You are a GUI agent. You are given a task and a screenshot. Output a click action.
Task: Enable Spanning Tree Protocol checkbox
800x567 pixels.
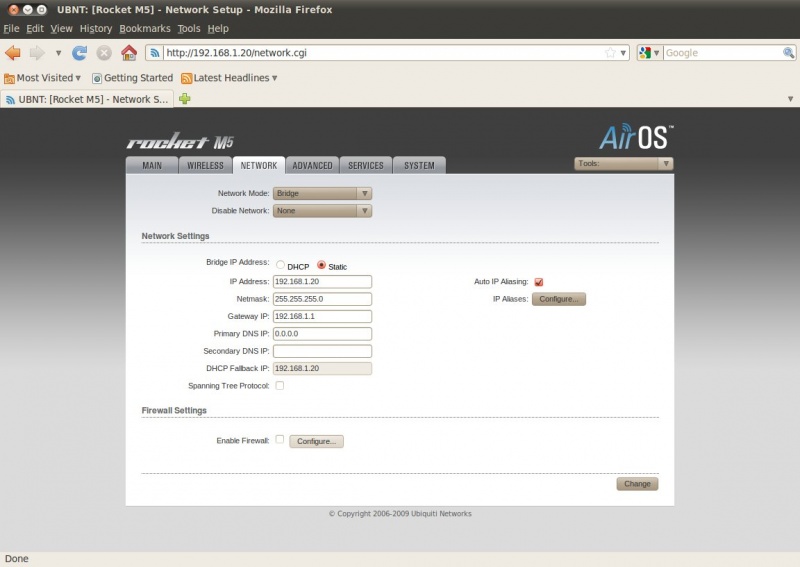[280, 385]
